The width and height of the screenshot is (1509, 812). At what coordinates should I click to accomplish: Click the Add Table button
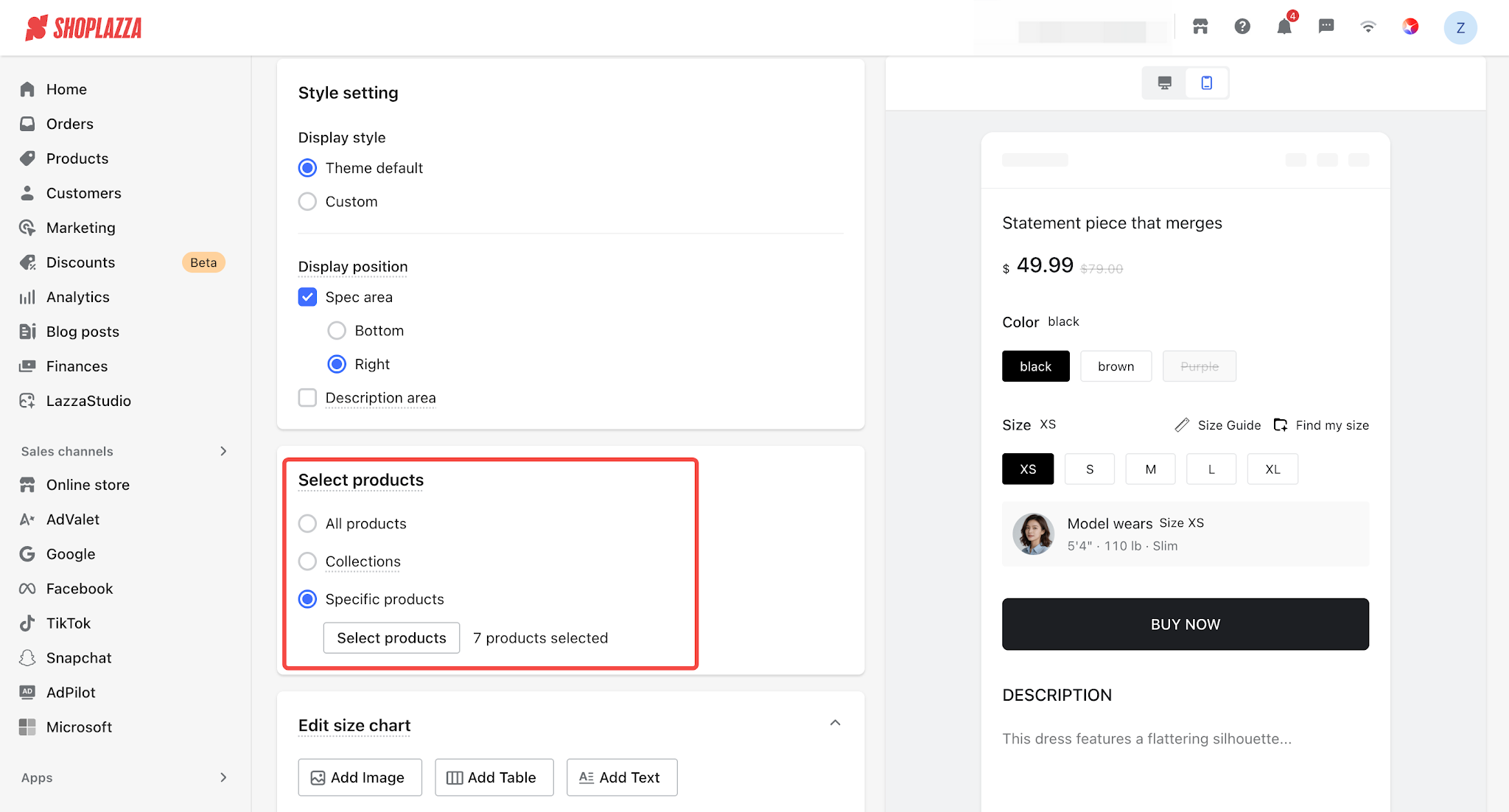[x=494, y=777]
